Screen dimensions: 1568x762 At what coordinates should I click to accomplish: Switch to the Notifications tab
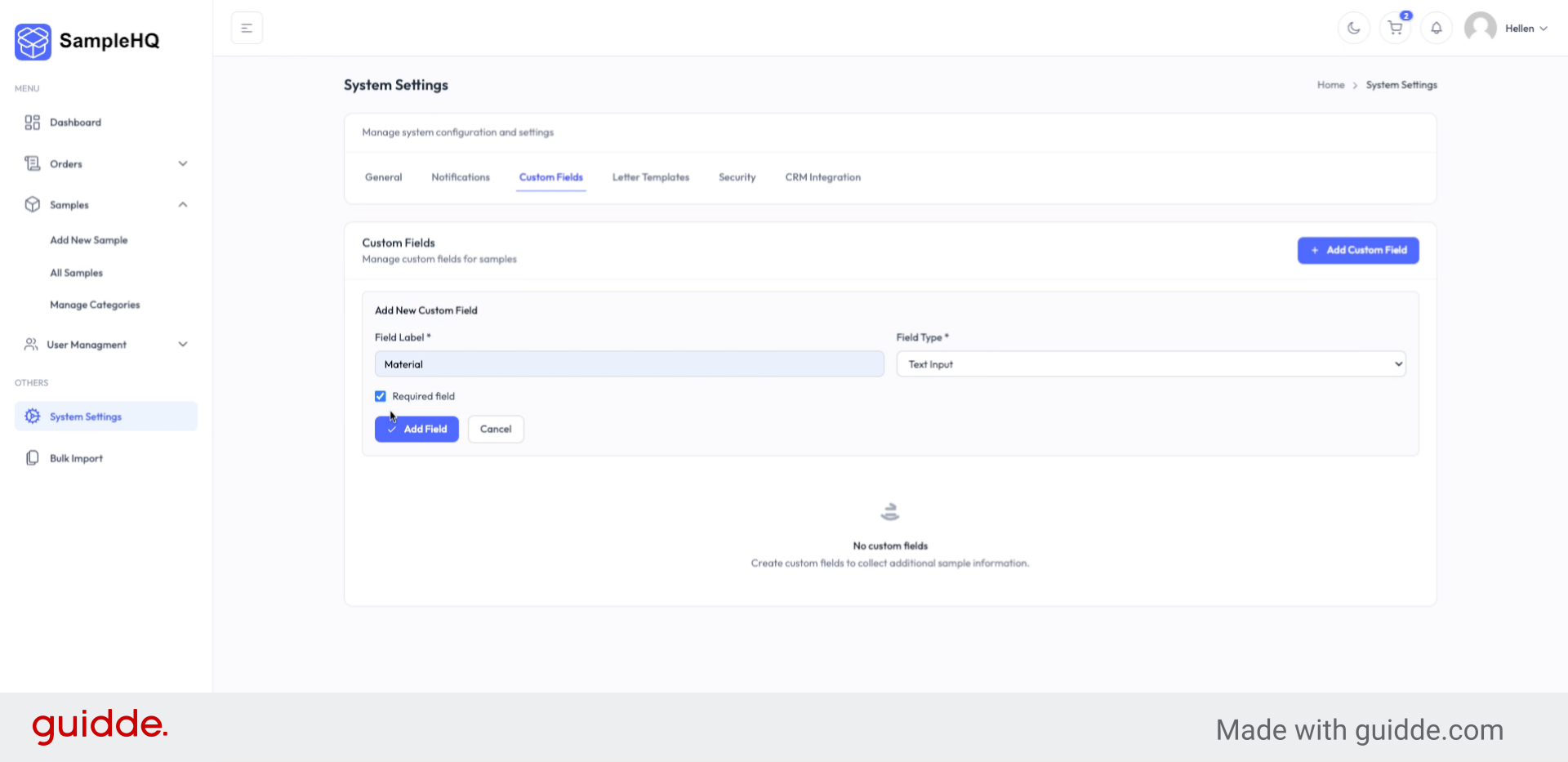tap(461, 177)
